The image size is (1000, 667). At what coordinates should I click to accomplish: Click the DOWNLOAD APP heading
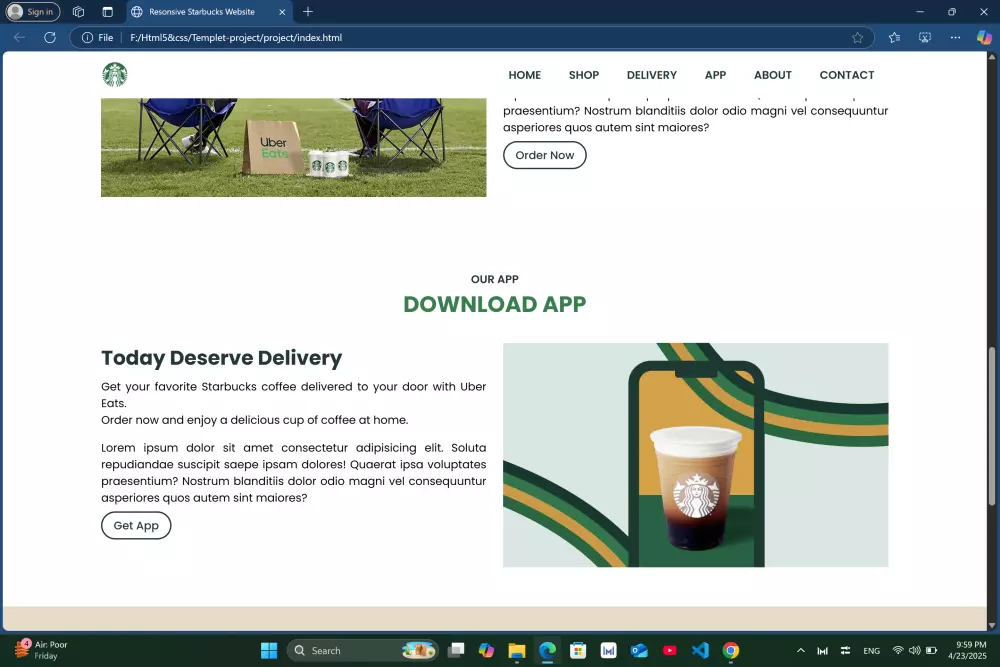pyautogui.click(x=494, y=304)
